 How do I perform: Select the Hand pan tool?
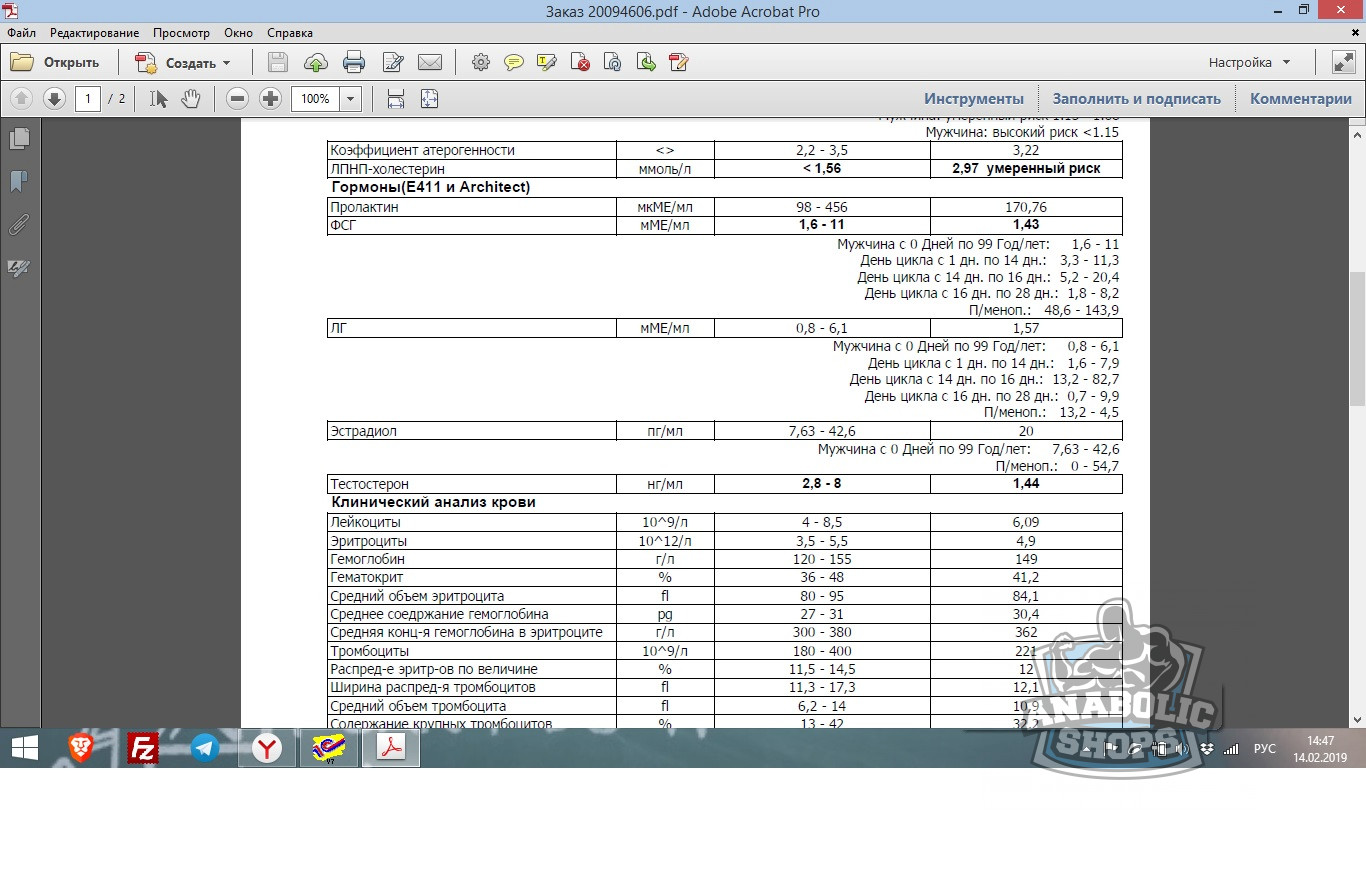coord(190,99)
